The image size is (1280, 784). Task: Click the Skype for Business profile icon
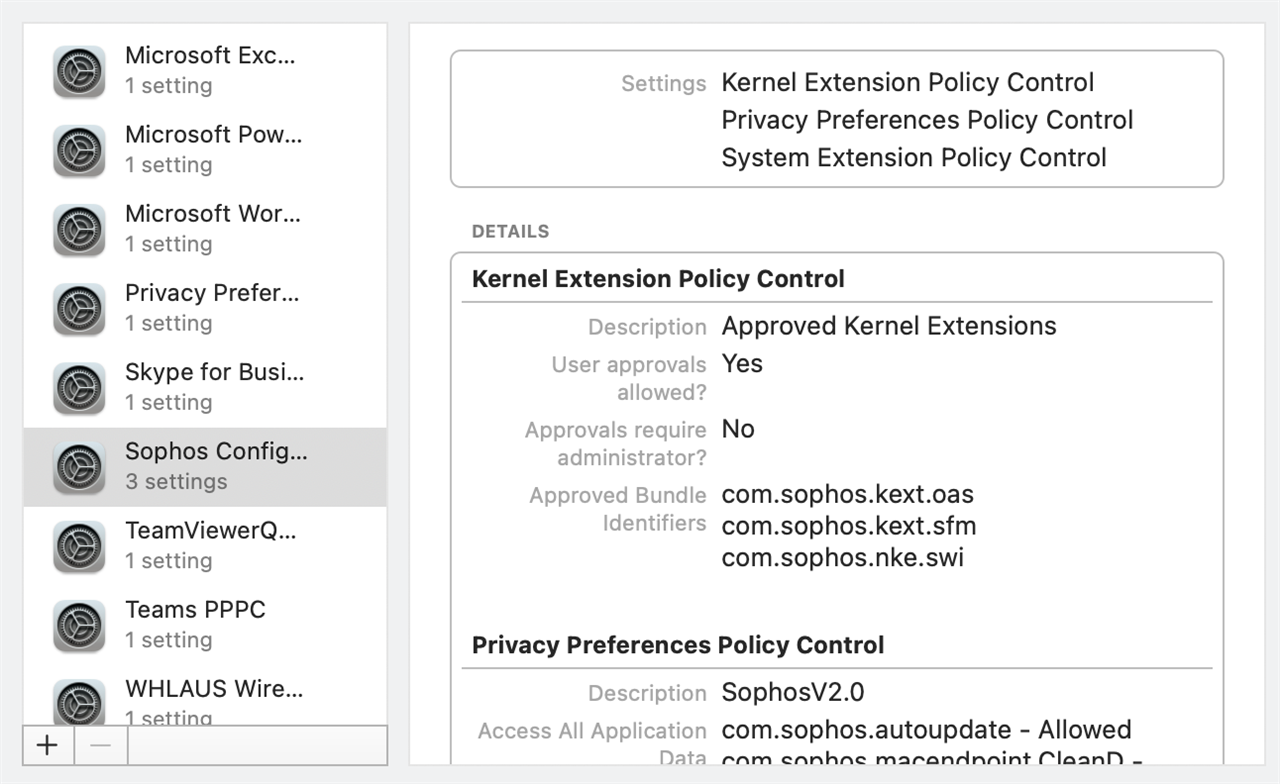[x=79, y=388]
